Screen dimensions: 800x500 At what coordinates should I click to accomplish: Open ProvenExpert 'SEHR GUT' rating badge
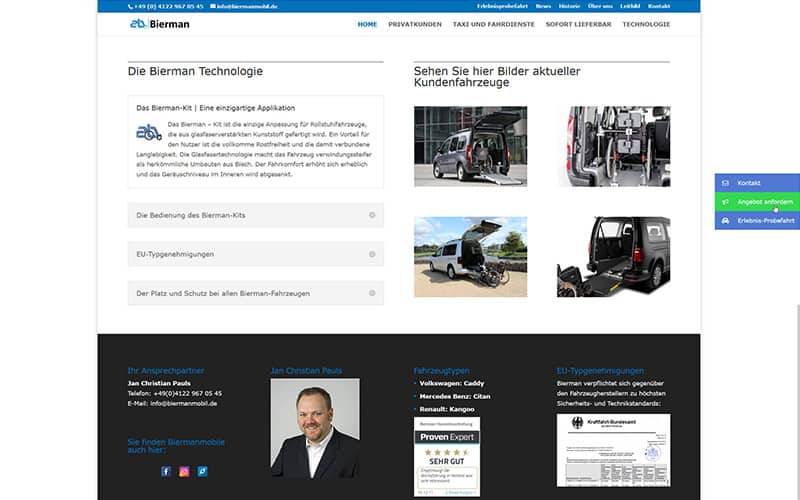point(447,457)
